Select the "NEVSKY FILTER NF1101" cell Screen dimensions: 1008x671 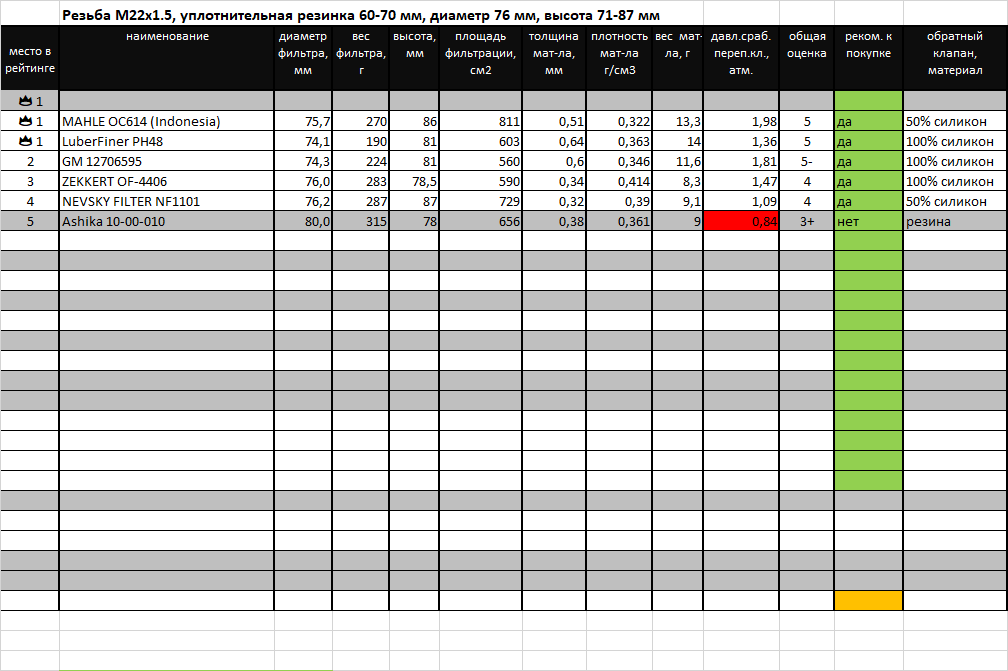coord(167,201)
